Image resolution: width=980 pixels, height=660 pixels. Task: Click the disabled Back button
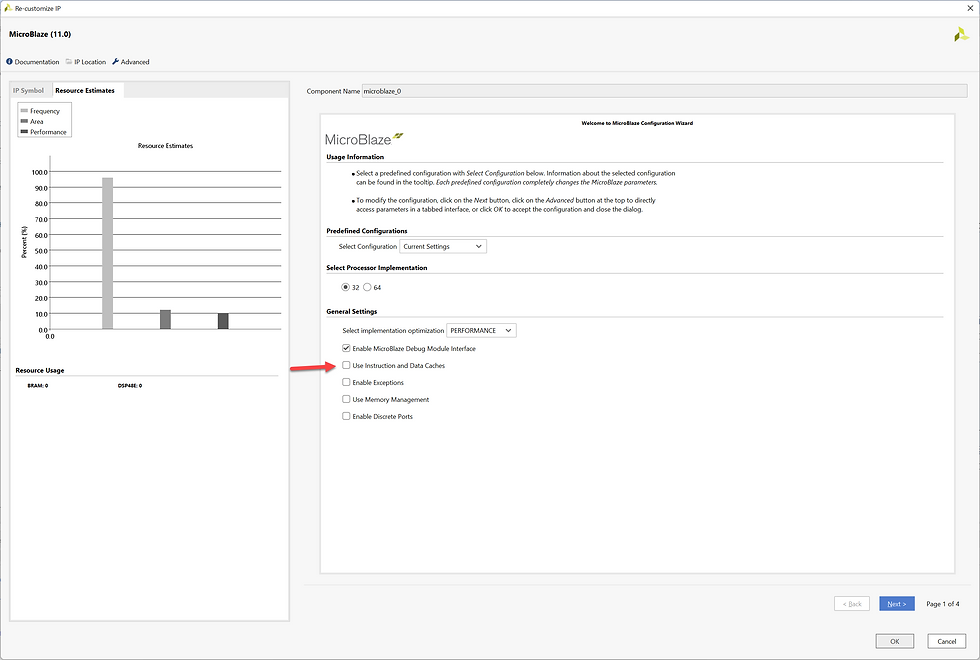(852, 604)
